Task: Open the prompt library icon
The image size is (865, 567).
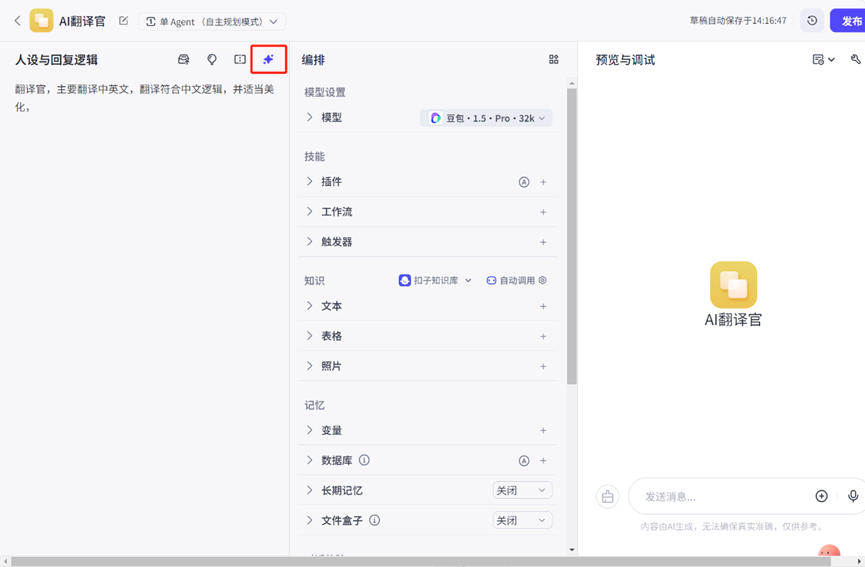Action: coord(184,60)
